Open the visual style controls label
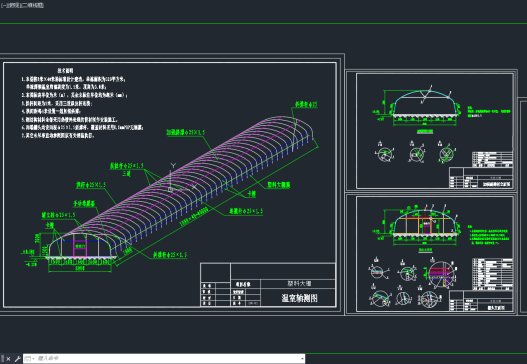 point(33,5)
